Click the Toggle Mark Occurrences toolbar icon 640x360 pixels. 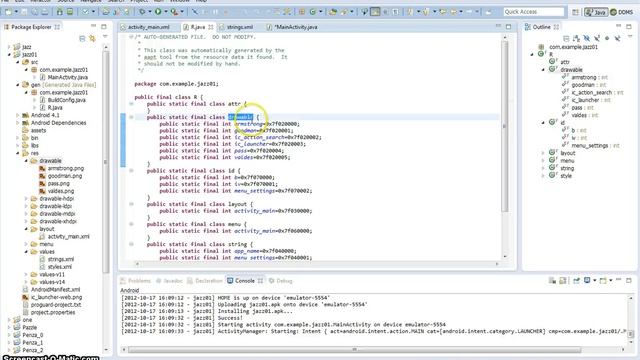pos(375,12)
